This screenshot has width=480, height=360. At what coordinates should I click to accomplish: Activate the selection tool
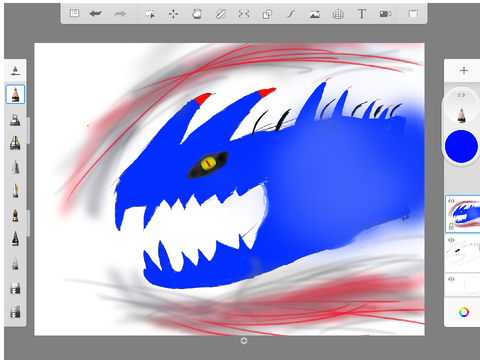(x=150, y=14)
